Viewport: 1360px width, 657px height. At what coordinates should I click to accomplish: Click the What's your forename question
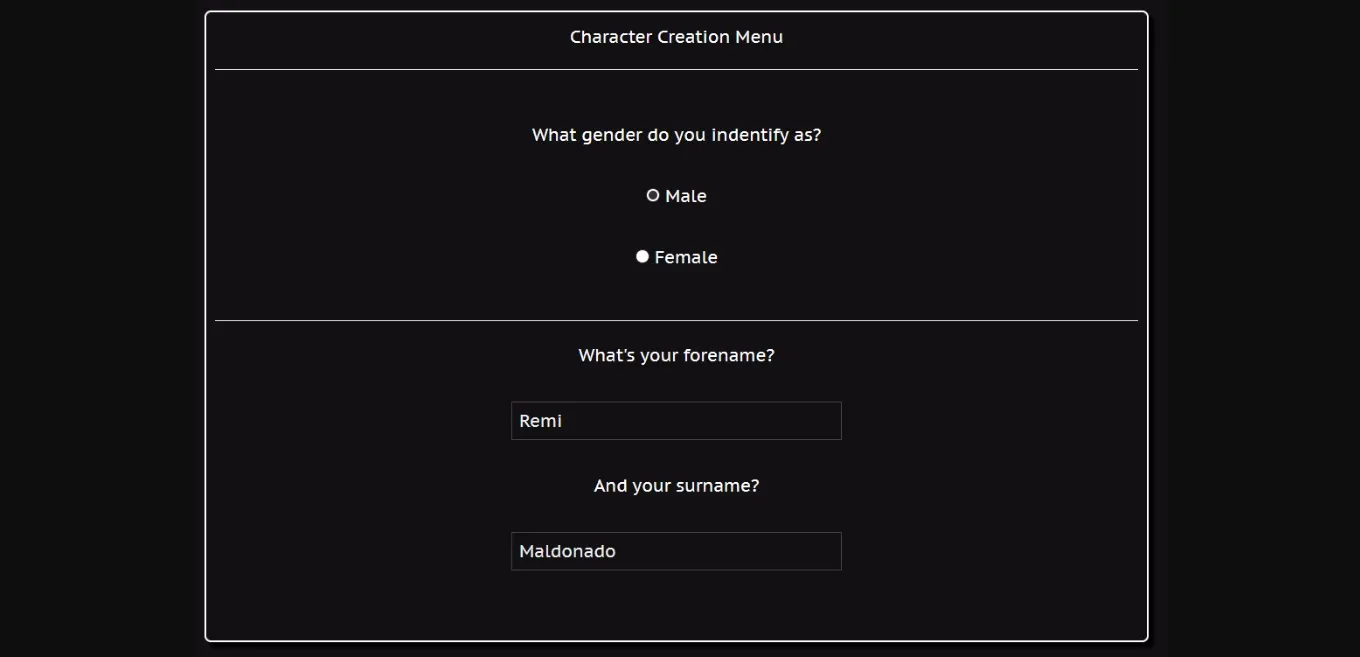(x=676, y=355)
